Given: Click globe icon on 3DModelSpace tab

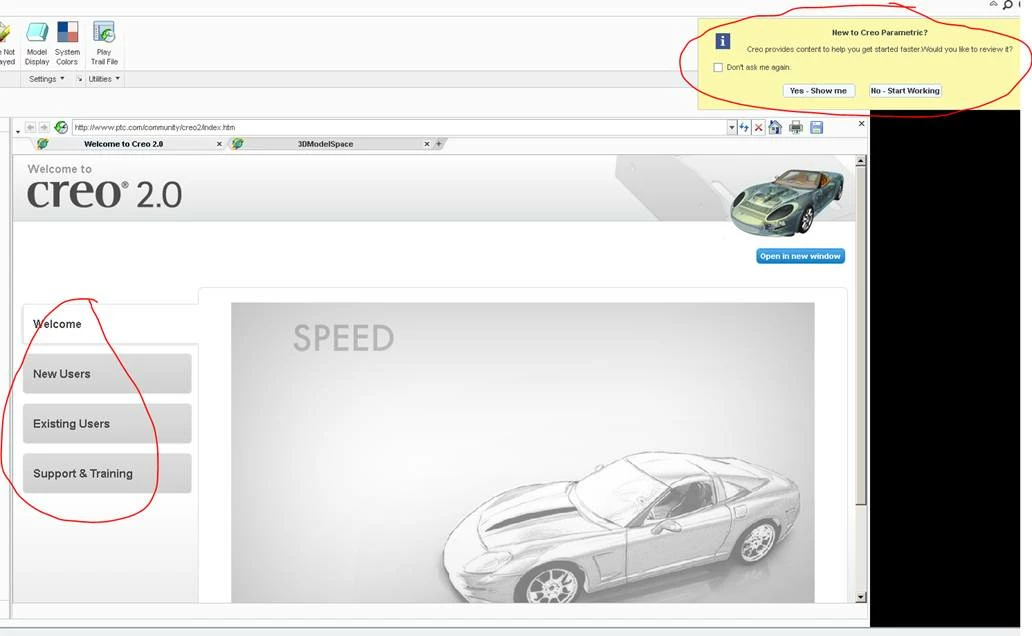Looking at the screenshot, I should pyautogui.click(x=238, y=144).
